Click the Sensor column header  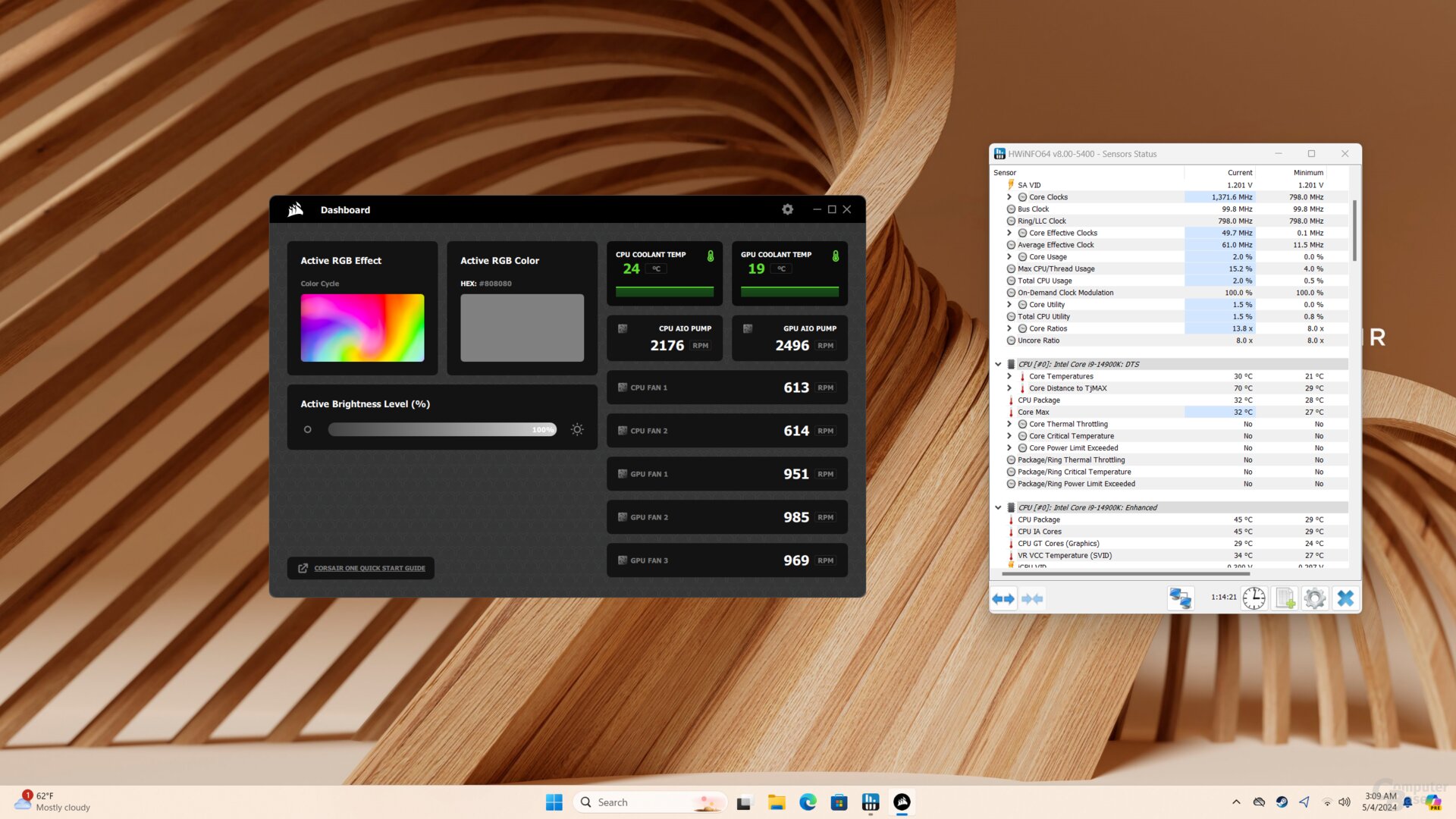[x=1087, y=173]
